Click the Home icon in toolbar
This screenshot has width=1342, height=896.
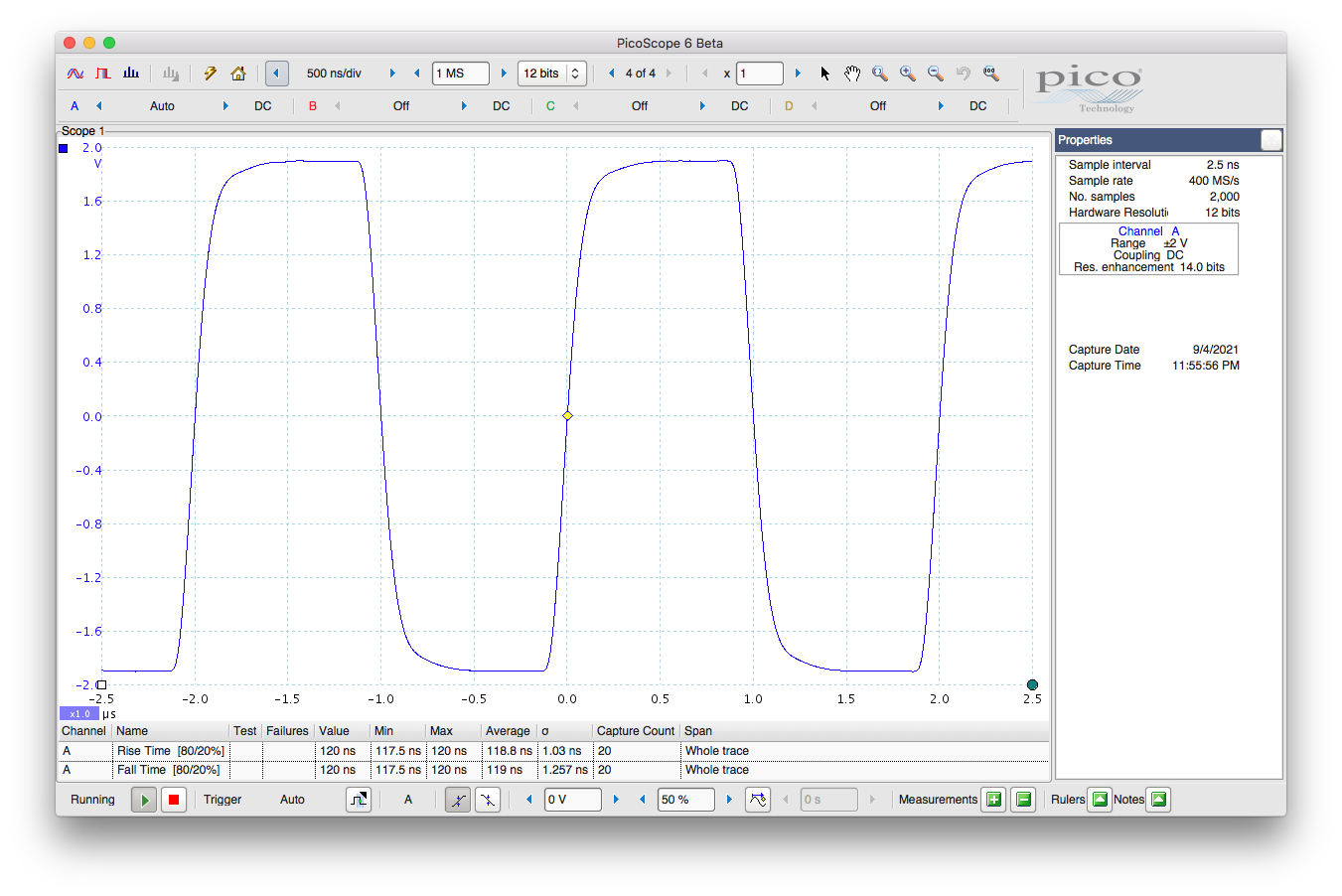(x=238, y=74)
